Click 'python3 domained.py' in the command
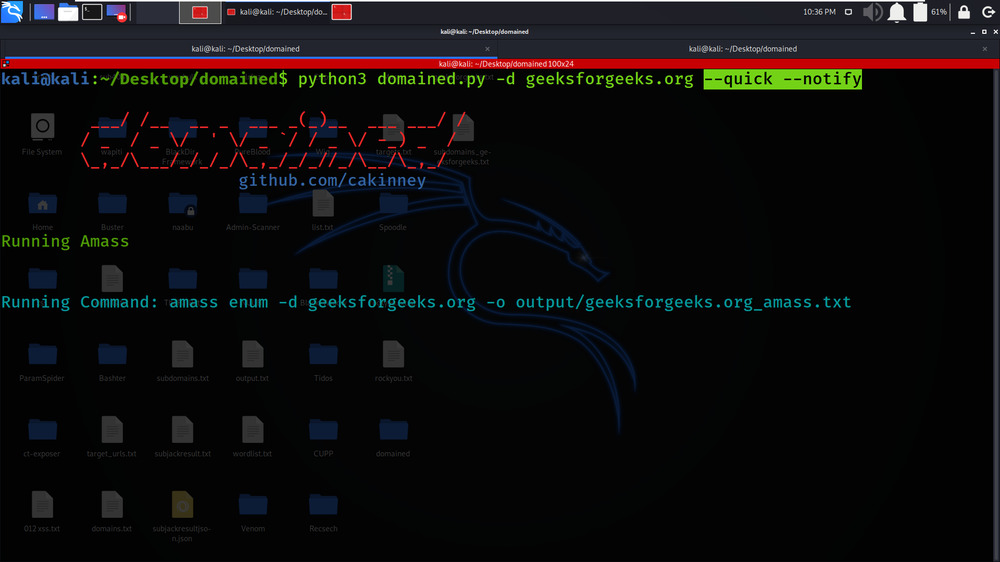 (x=392, y=79)
